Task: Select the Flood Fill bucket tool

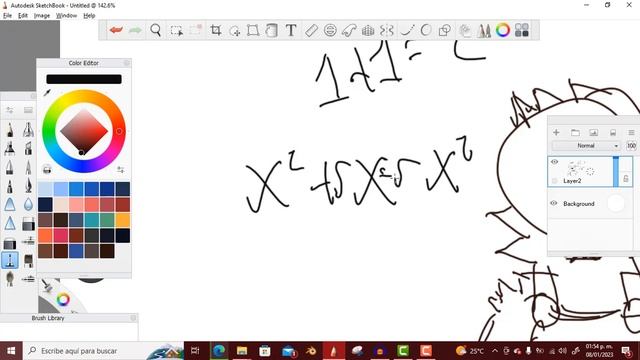Action: click(x=271, y=30)
